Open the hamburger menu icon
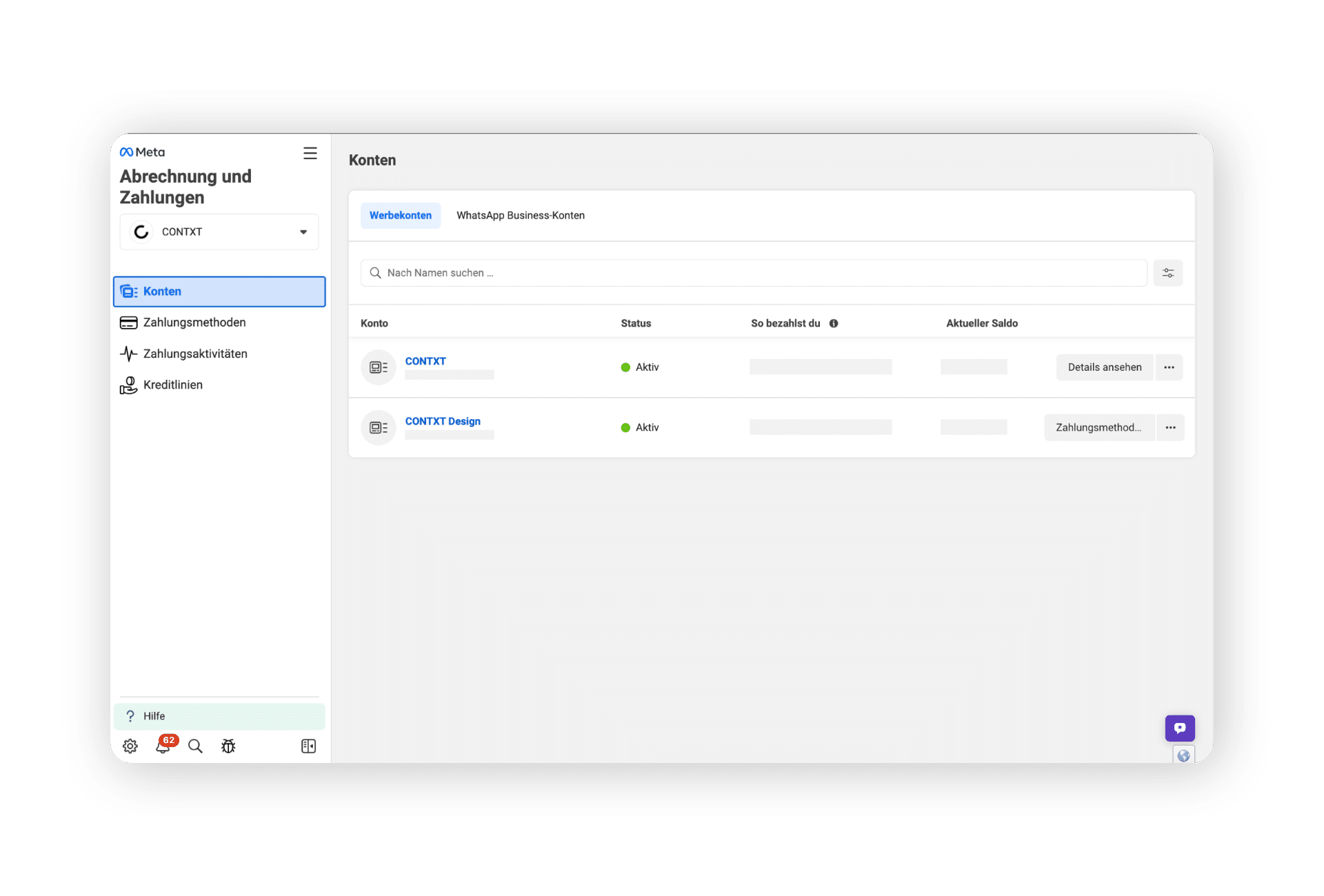 tap(310, 153)
